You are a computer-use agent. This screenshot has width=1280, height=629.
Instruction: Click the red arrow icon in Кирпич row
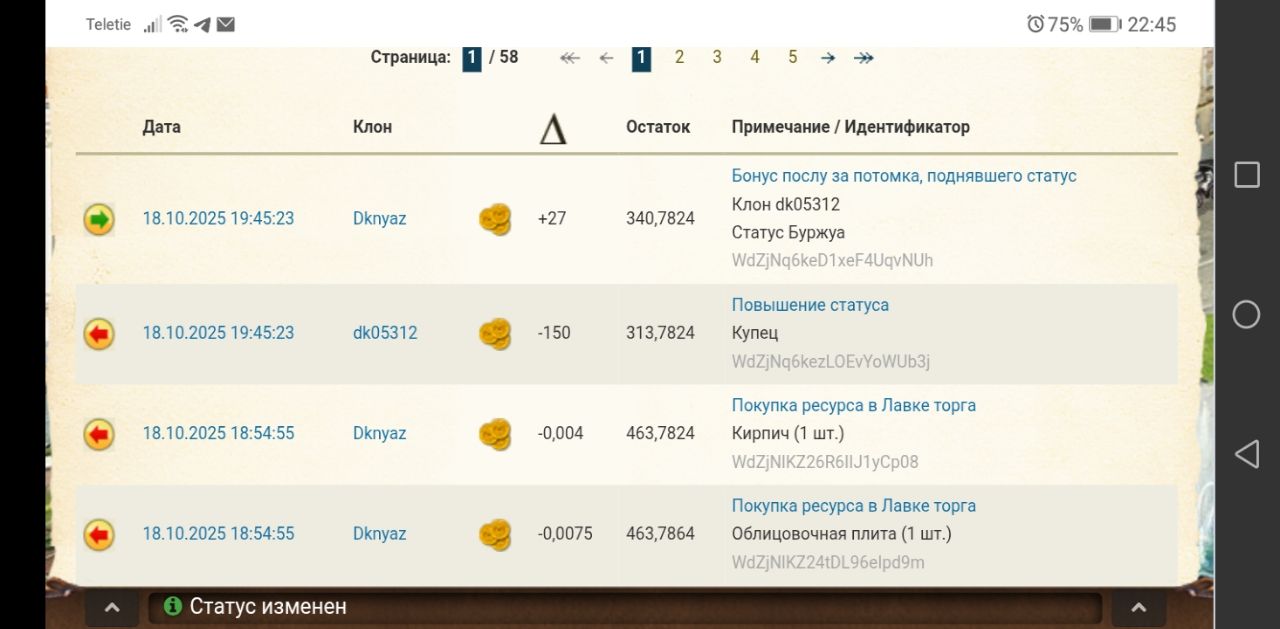point(99,434)
